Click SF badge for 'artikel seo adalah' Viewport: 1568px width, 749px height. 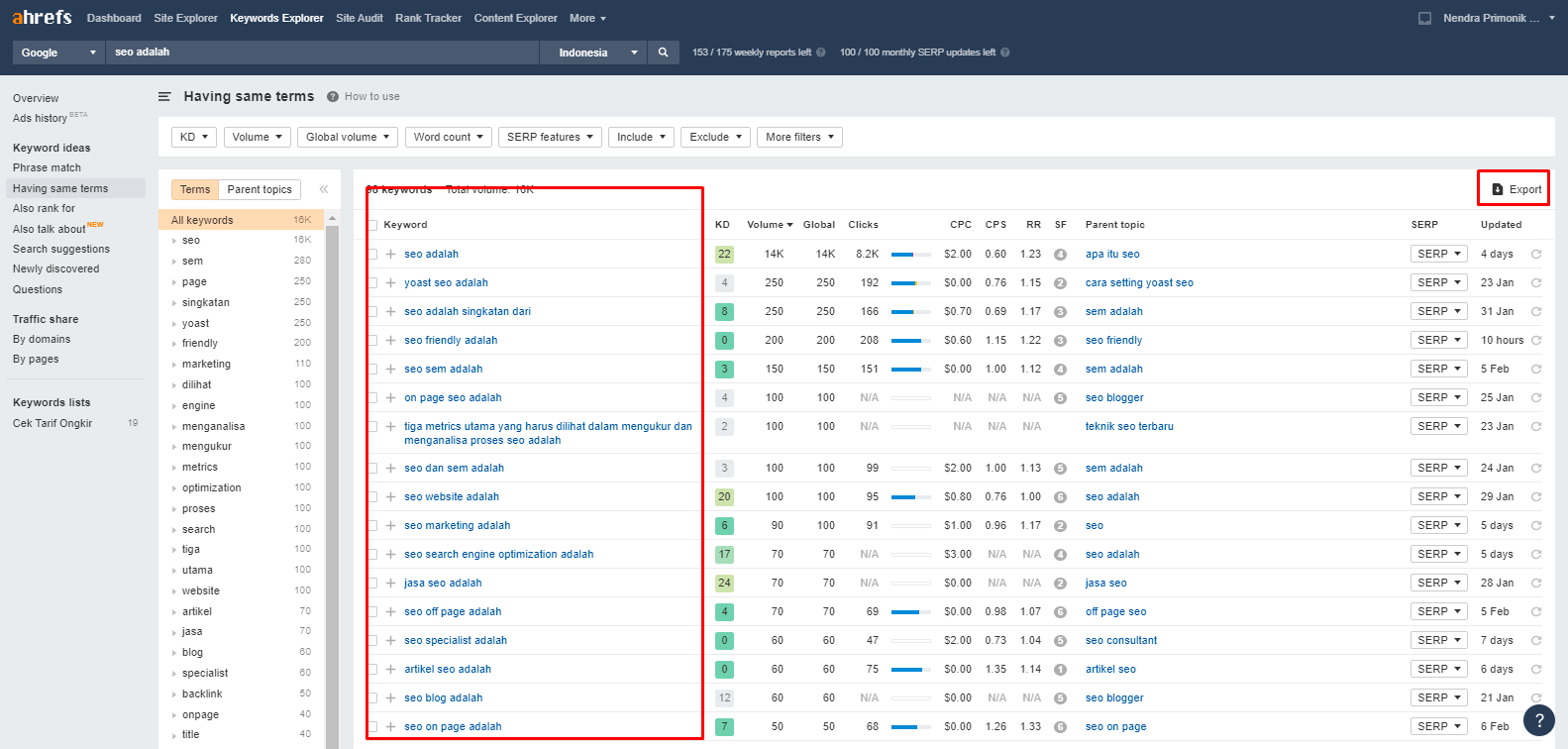pyautogui.click(x=1061, y=670)
